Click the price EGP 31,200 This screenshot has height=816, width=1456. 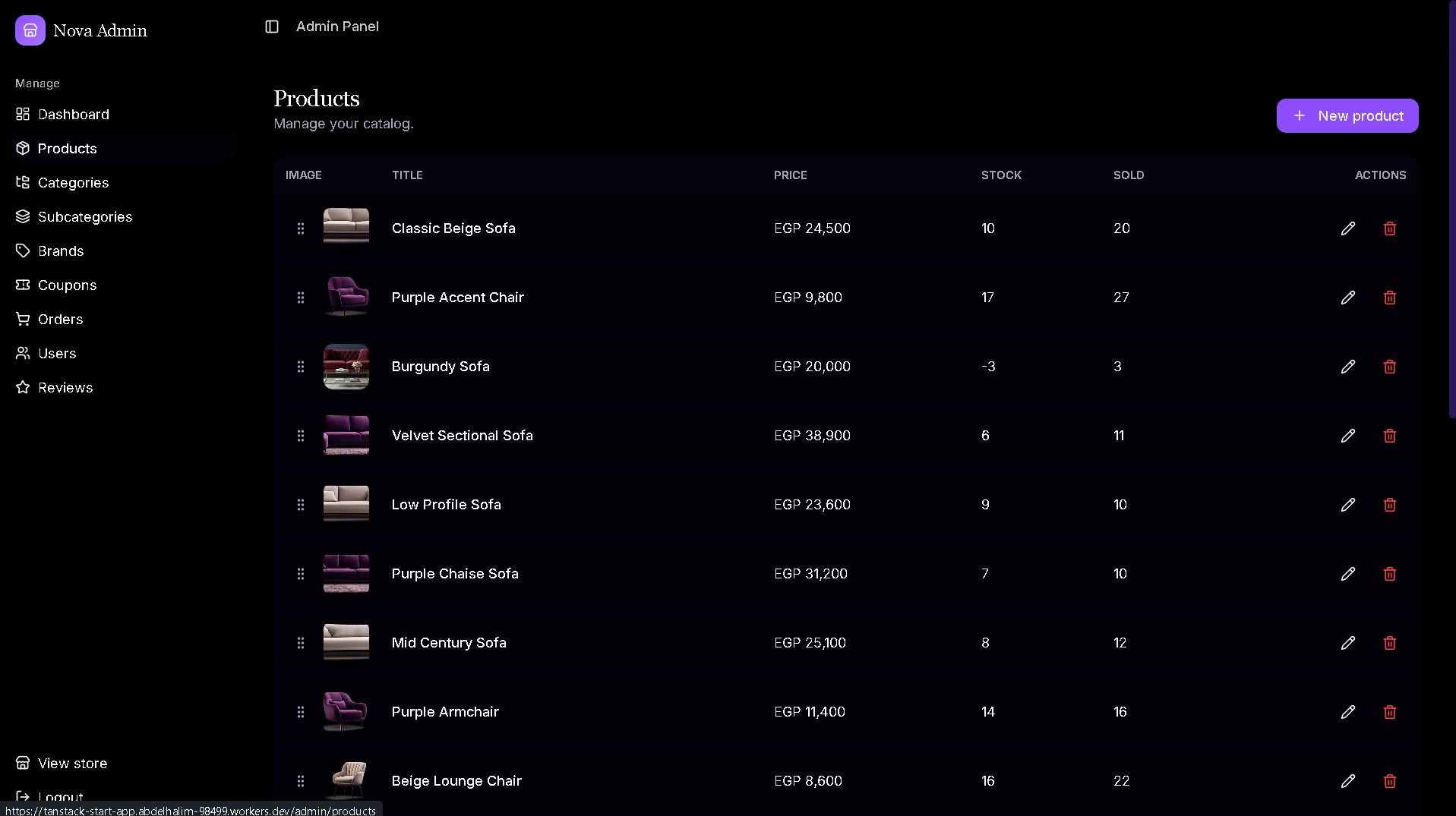tap(810, 574)
